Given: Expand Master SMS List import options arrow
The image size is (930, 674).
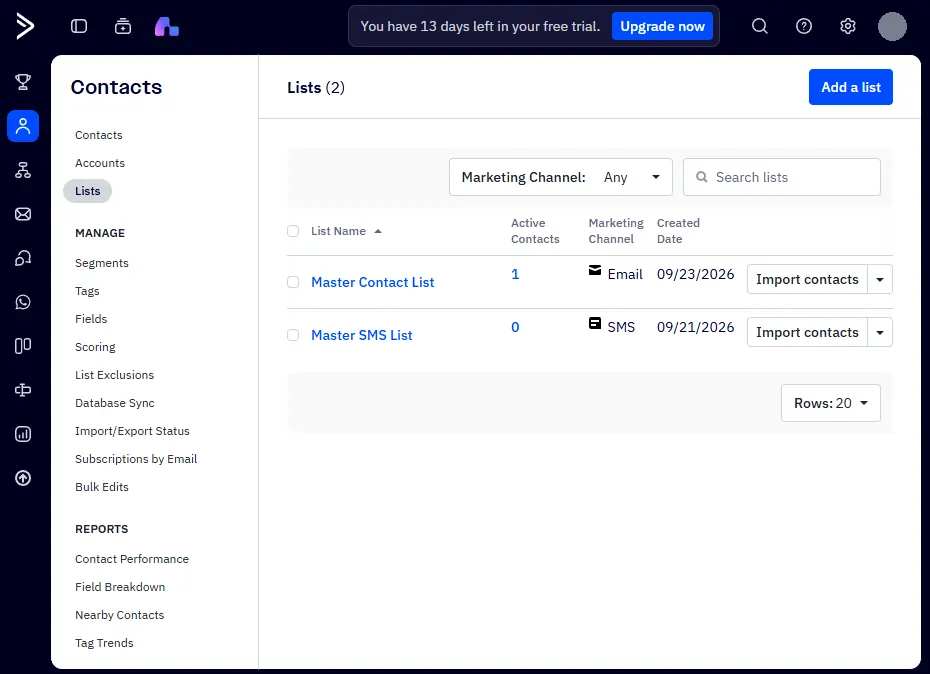Looking at the screenshot, I should tap(880, 332).
